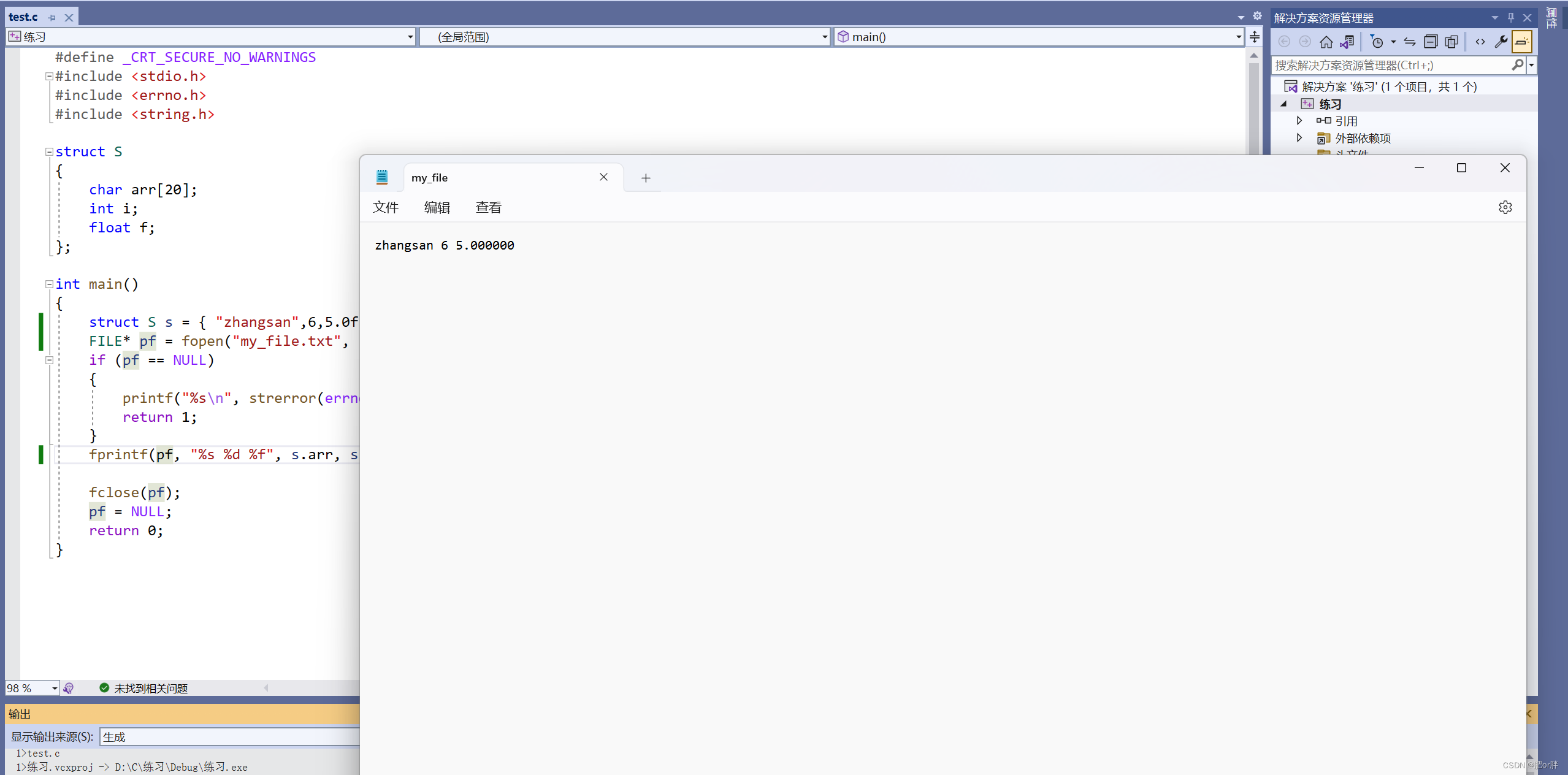Toggle Preview Selected Items button
This screenshot has width=1568, height=775.
(x=1521, y=42)
